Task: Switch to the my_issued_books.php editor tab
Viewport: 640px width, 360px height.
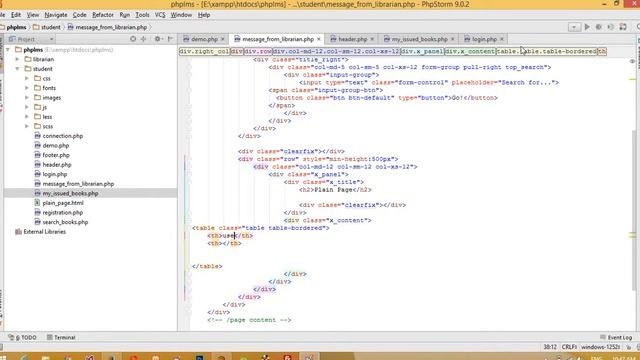Action: click(x=419, y=39)
